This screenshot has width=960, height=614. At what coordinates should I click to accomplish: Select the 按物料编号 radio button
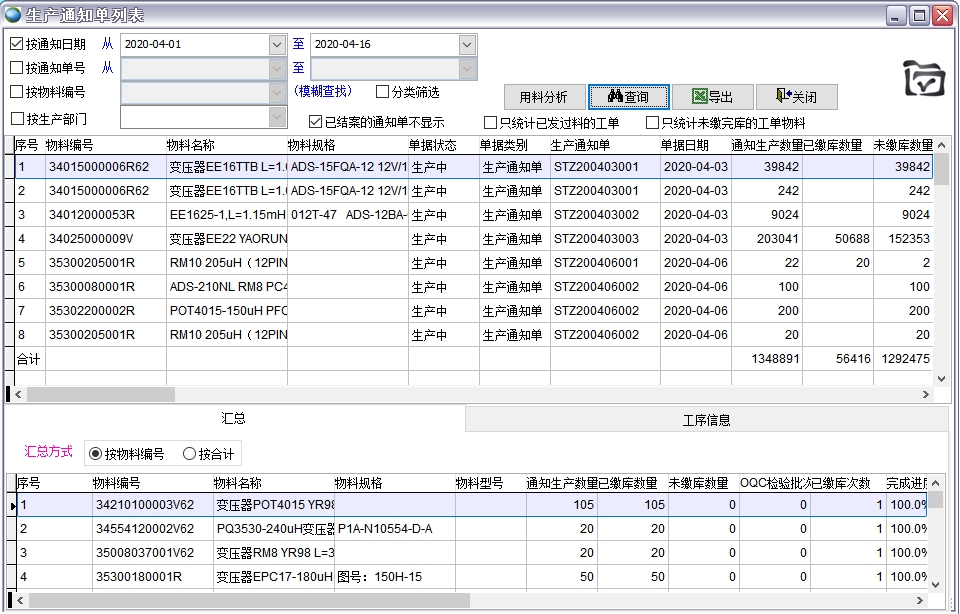pos(96,454)
